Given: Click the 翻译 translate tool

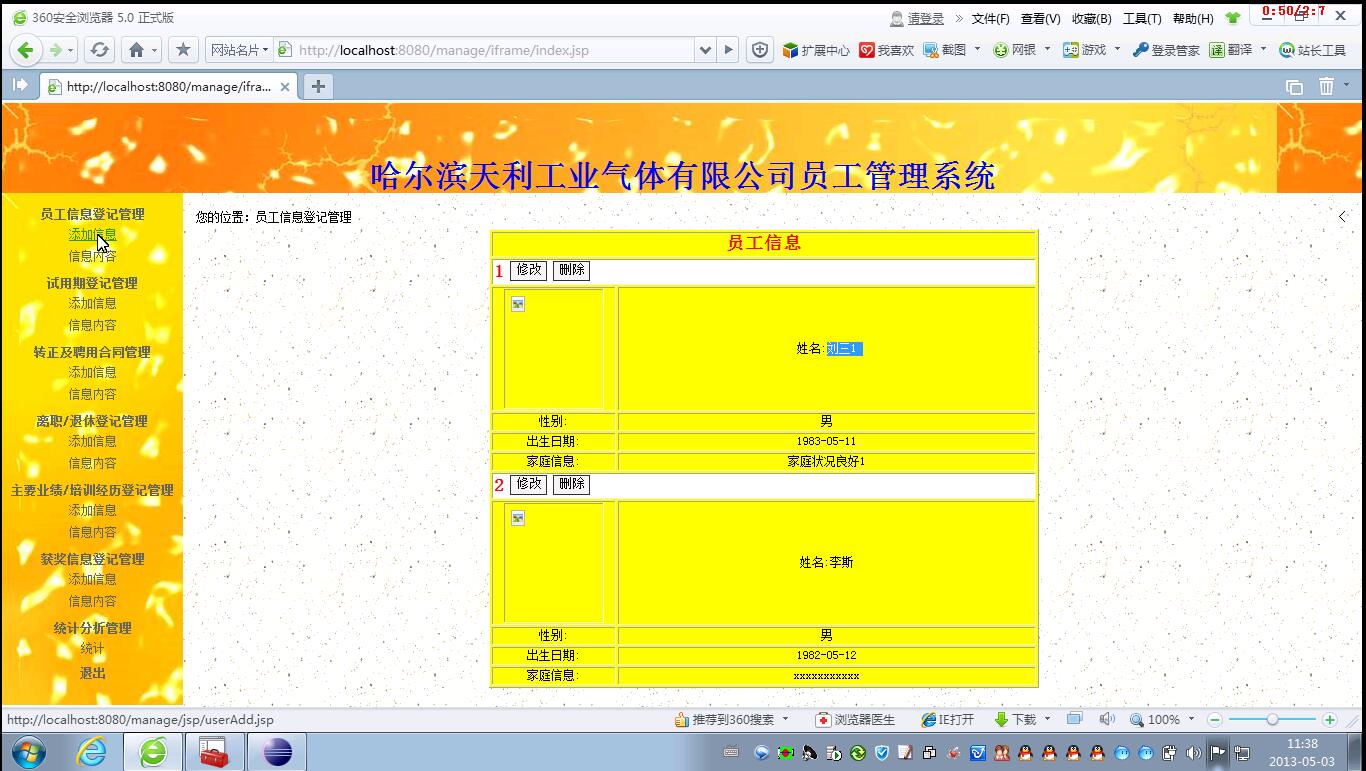Looking at the screenshot, I should coord(1231,50).
